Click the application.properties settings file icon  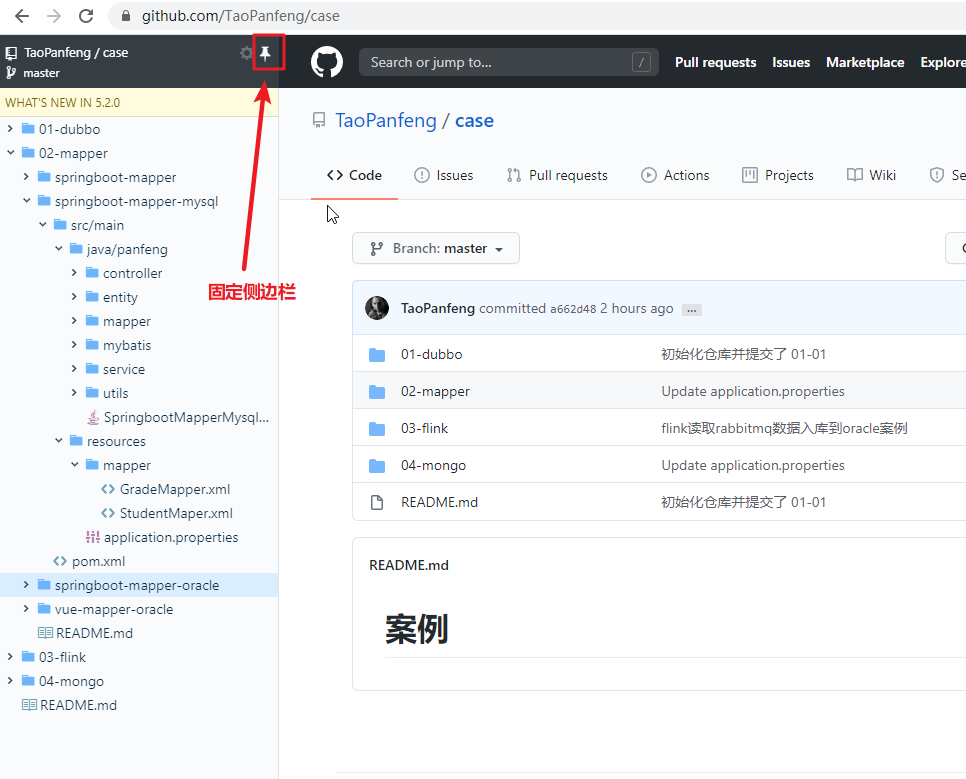click(93, 537)
